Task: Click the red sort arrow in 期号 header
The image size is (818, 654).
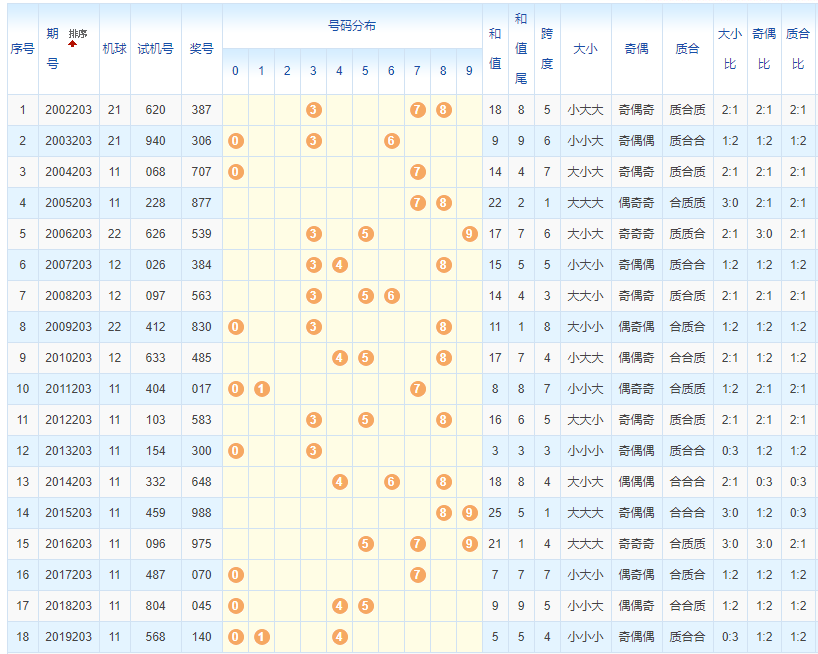Action: [72, 45]
